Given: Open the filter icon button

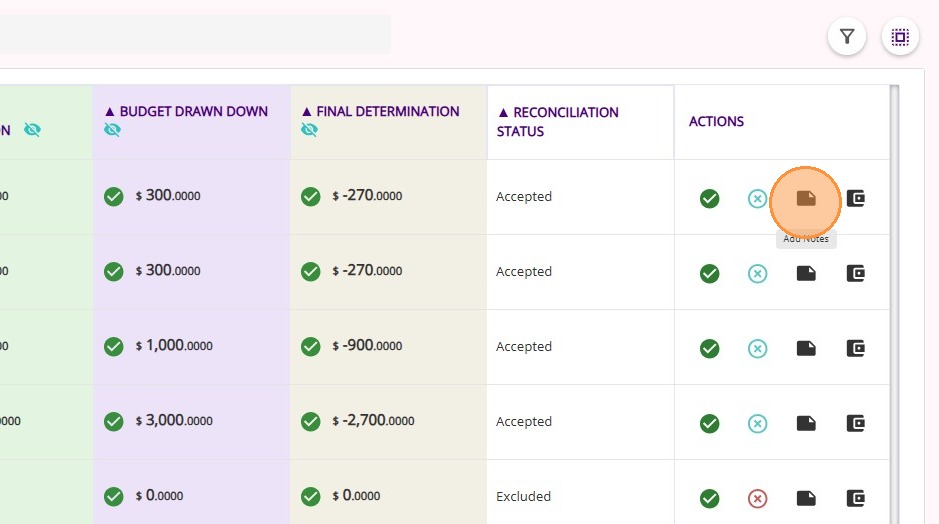Looking at the screenshot, I should [847, 37].
